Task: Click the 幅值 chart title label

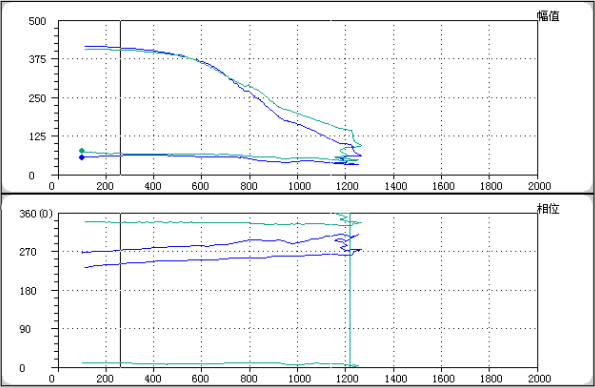Action: [548, 16]
